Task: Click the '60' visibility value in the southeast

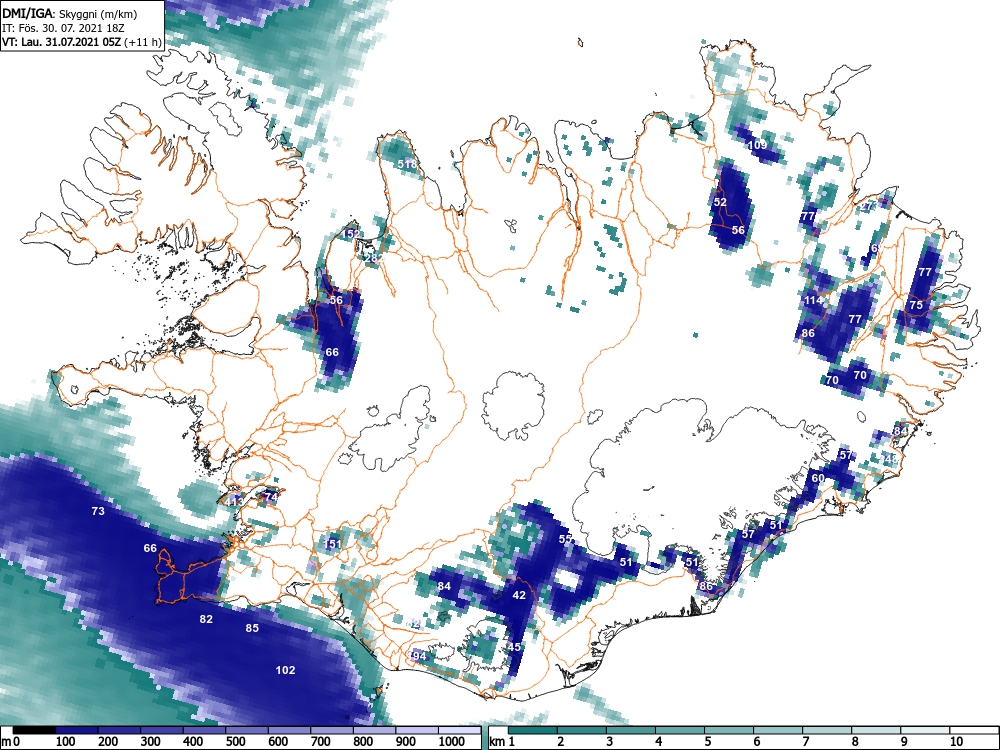Action: 818,478
